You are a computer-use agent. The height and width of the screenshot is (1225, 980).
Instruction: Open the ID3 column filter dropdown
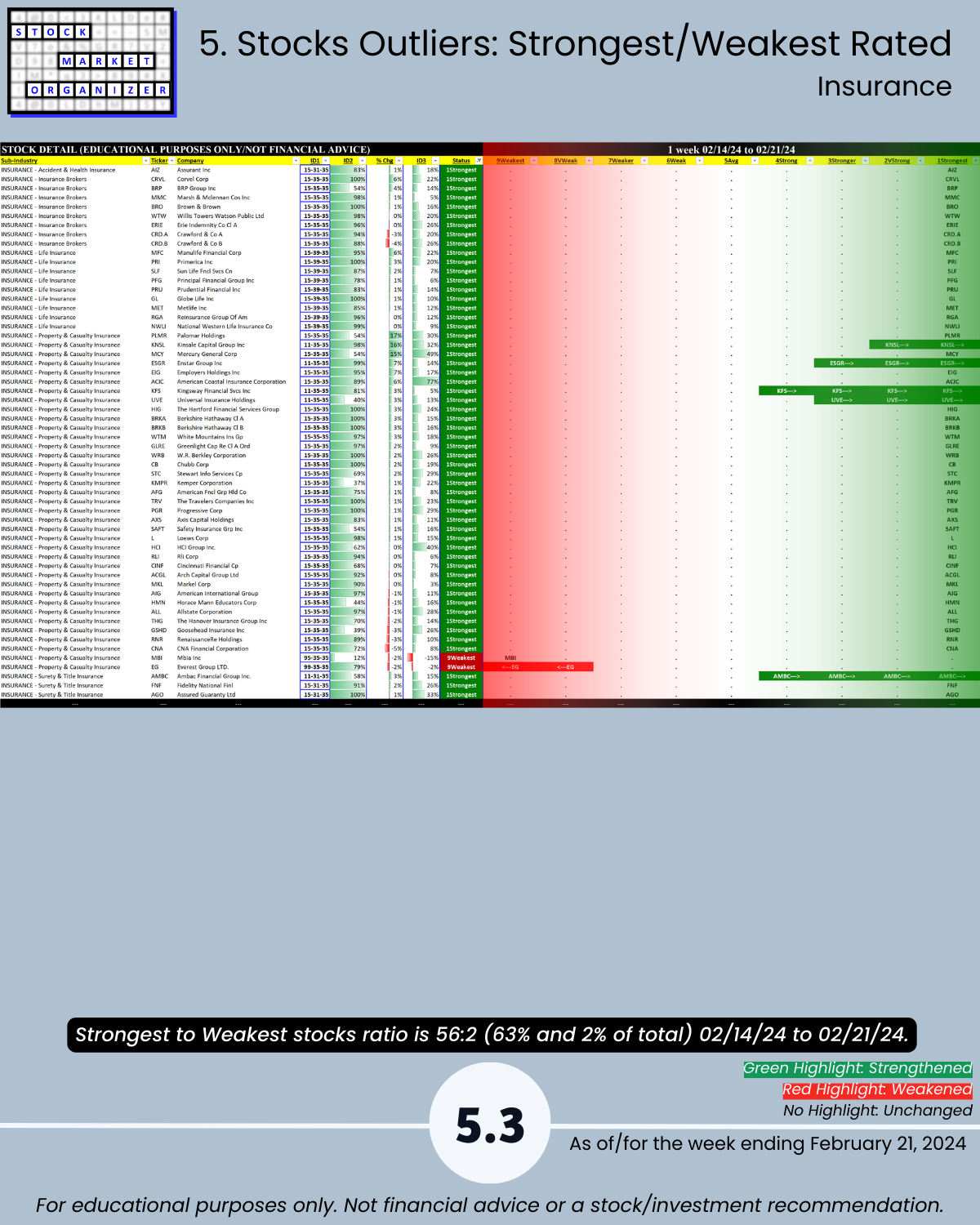tap(435, 161)
